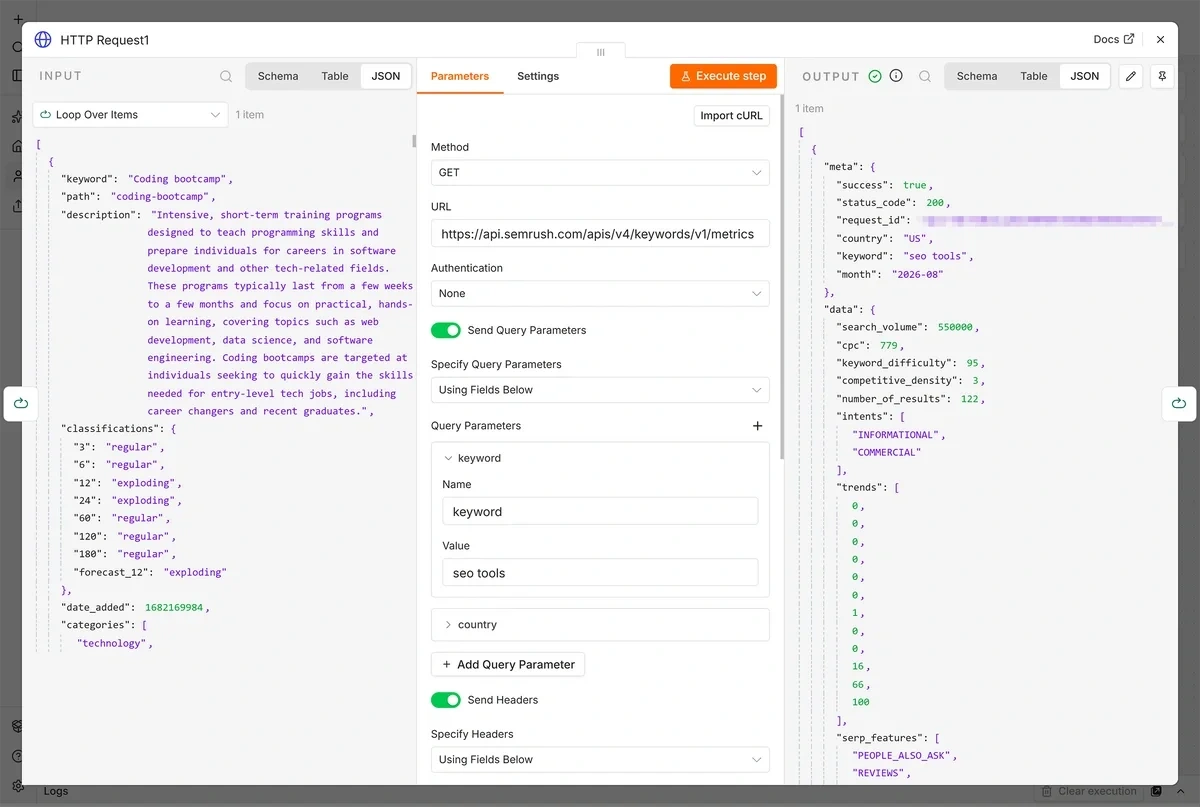Open the Docs external link
Image resolution: width=1200 pixels, height=807 pixels.
1114,40
